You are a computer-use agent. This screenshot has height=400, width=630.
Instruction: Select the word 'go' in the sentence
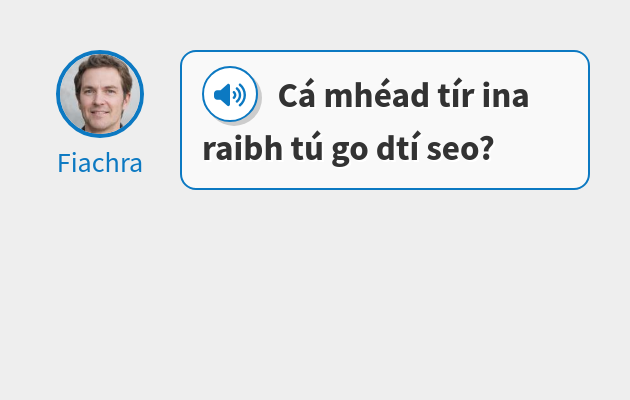350,151
